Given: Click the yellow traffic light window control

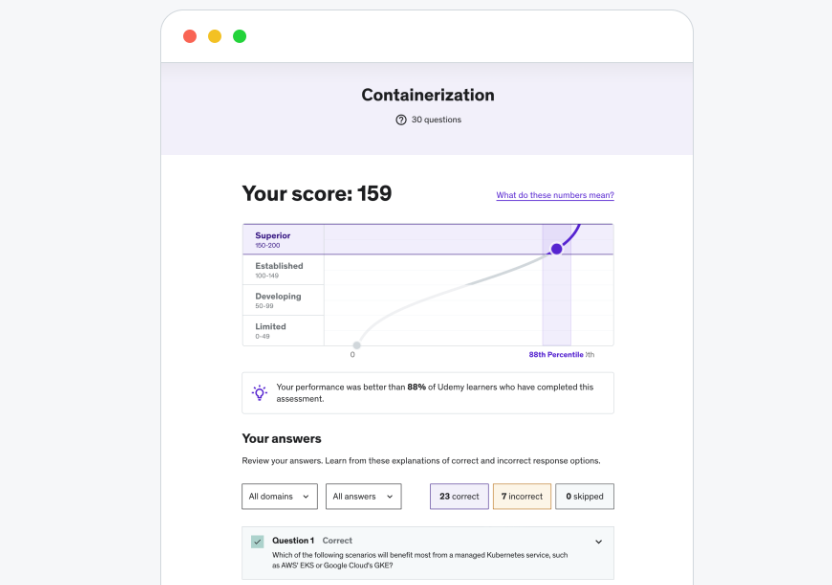Looking at the screenshot, I should click(214, 36).
